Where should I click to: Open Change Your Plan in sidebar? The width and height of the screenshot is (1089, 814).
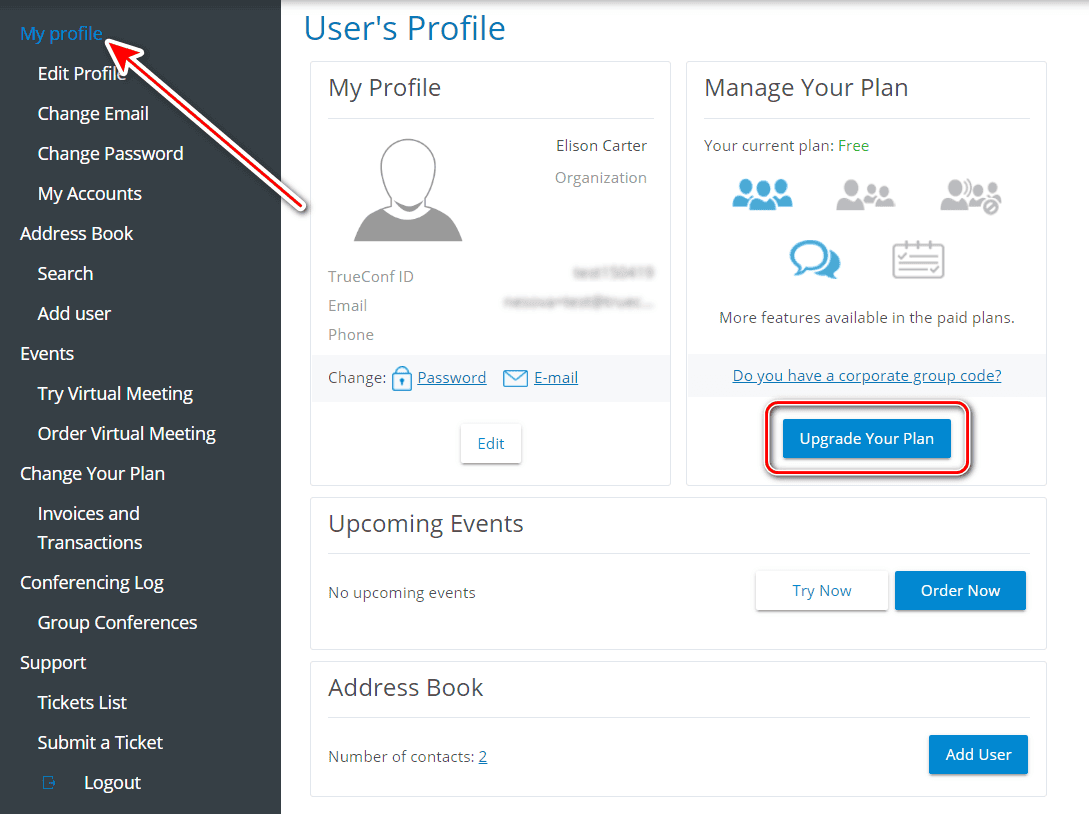click(x=92, y=474)
